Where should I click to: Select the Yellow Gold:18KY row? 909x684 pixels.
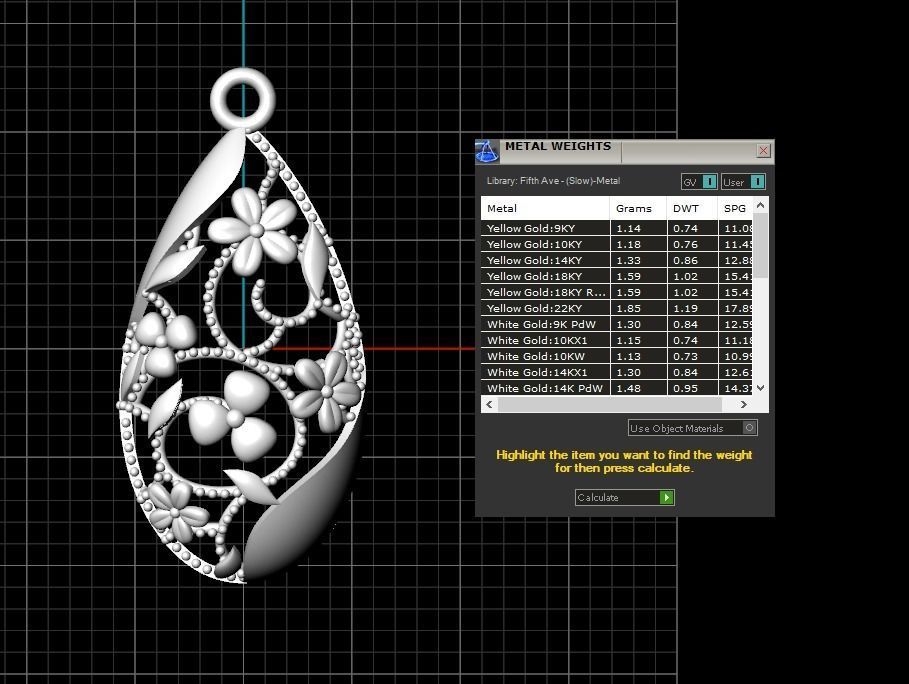click(617, 276)
